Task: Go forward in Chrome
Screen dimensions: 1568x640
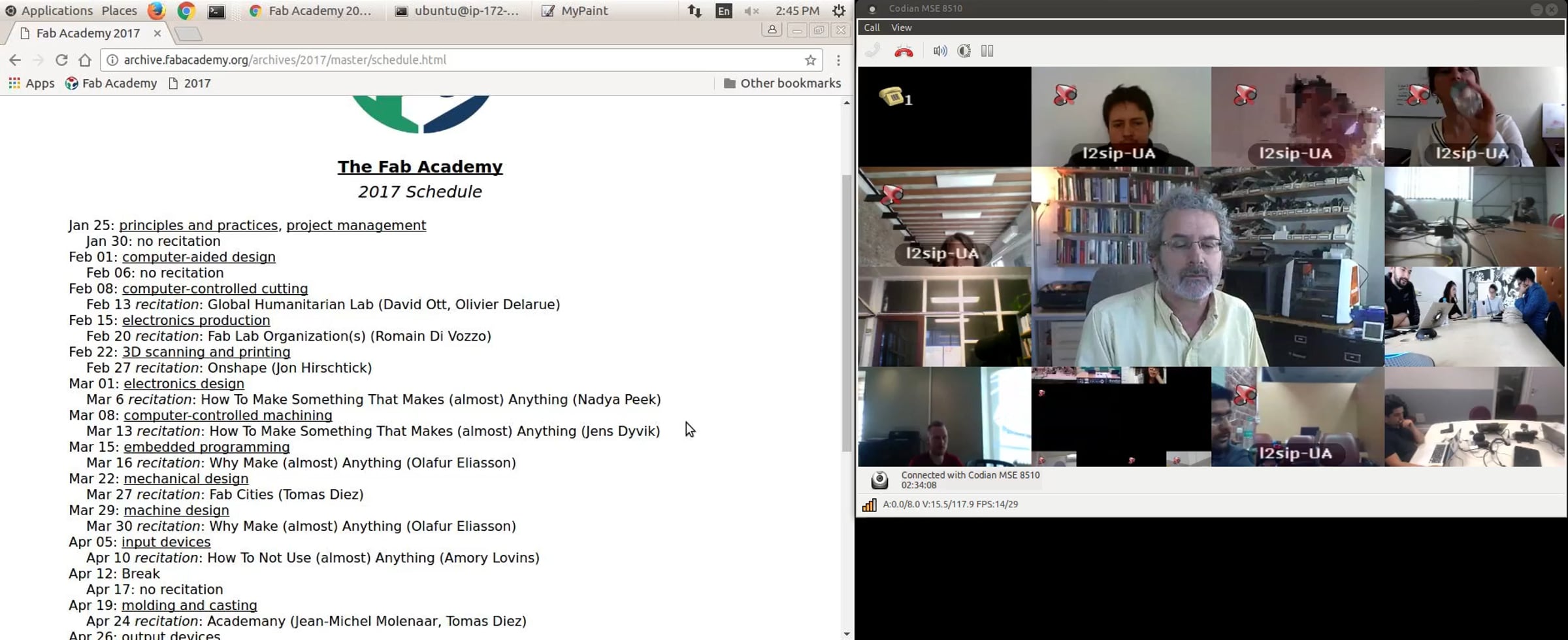Action: (x=38, y=60)
